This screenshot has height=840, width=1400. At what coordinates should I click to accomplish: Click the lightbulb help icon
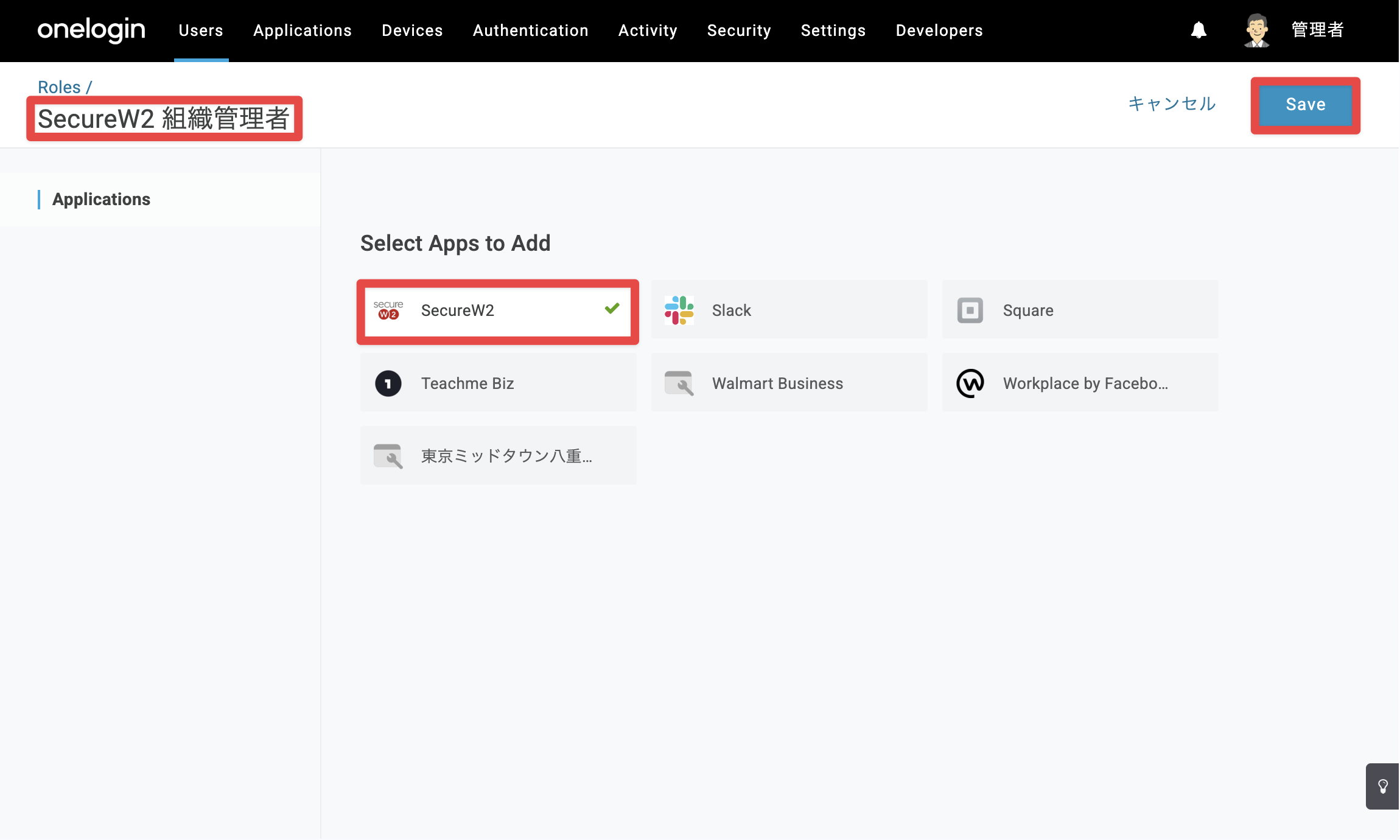1383,786
